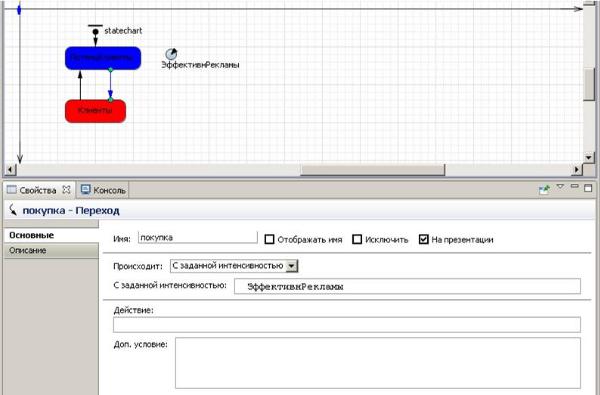The width and height of the screenshot is (600, 395).
Task: Click the Действие input field
Action: (347, 325)
